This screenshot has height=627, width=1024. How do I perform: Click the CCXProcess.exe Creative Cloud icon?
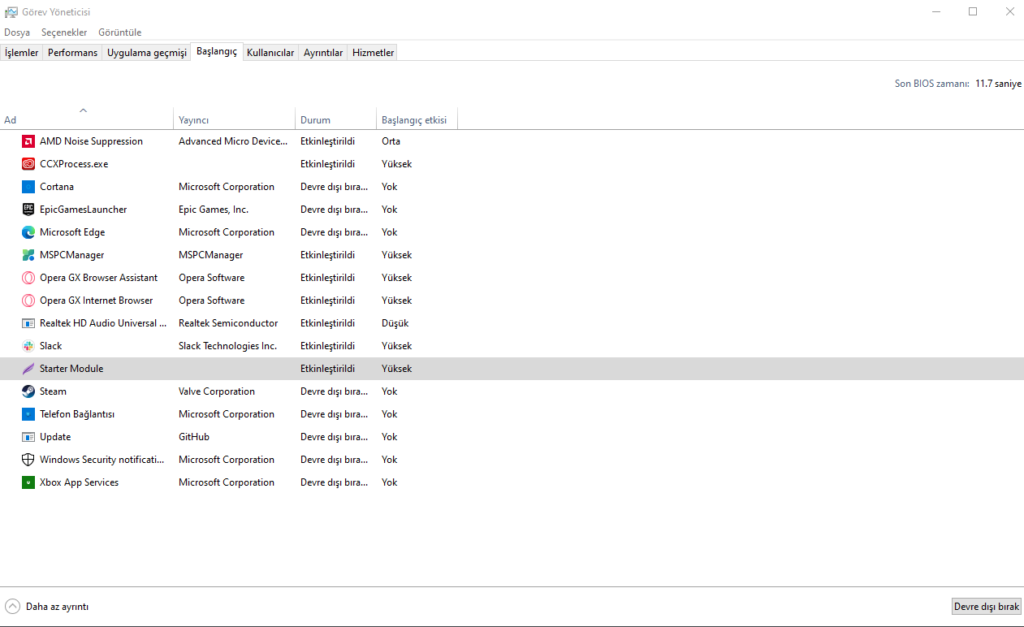point(28,164)
